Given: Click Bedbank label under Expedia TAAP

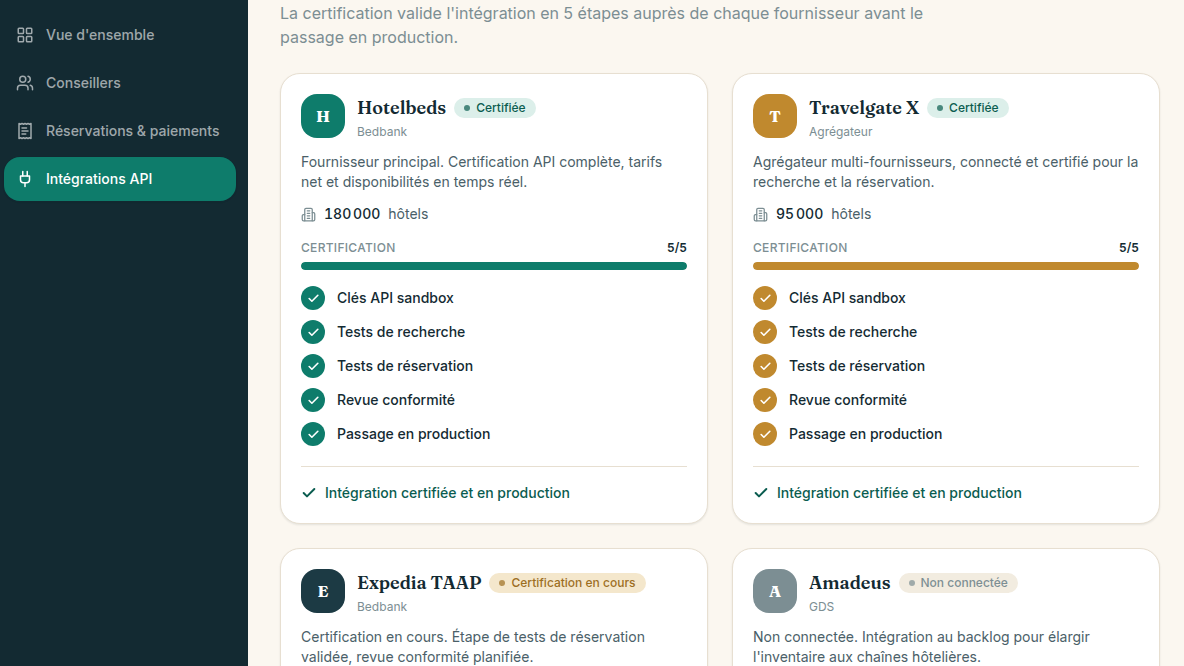Looking at the screenshot, I should tap(382, 606).
